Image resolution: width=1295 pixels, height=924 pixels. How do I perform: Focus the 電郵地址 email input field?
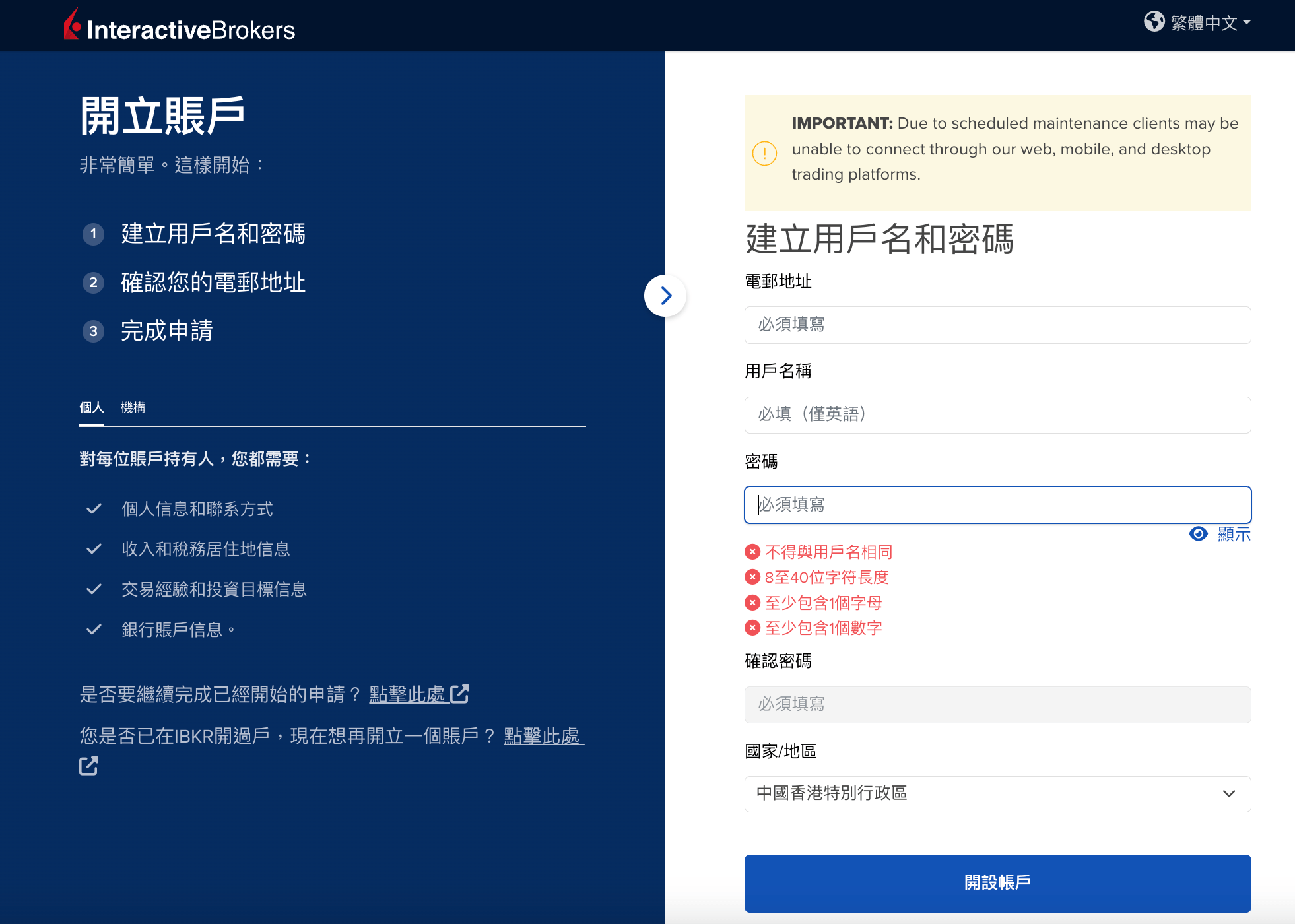(x=997, y=325)
